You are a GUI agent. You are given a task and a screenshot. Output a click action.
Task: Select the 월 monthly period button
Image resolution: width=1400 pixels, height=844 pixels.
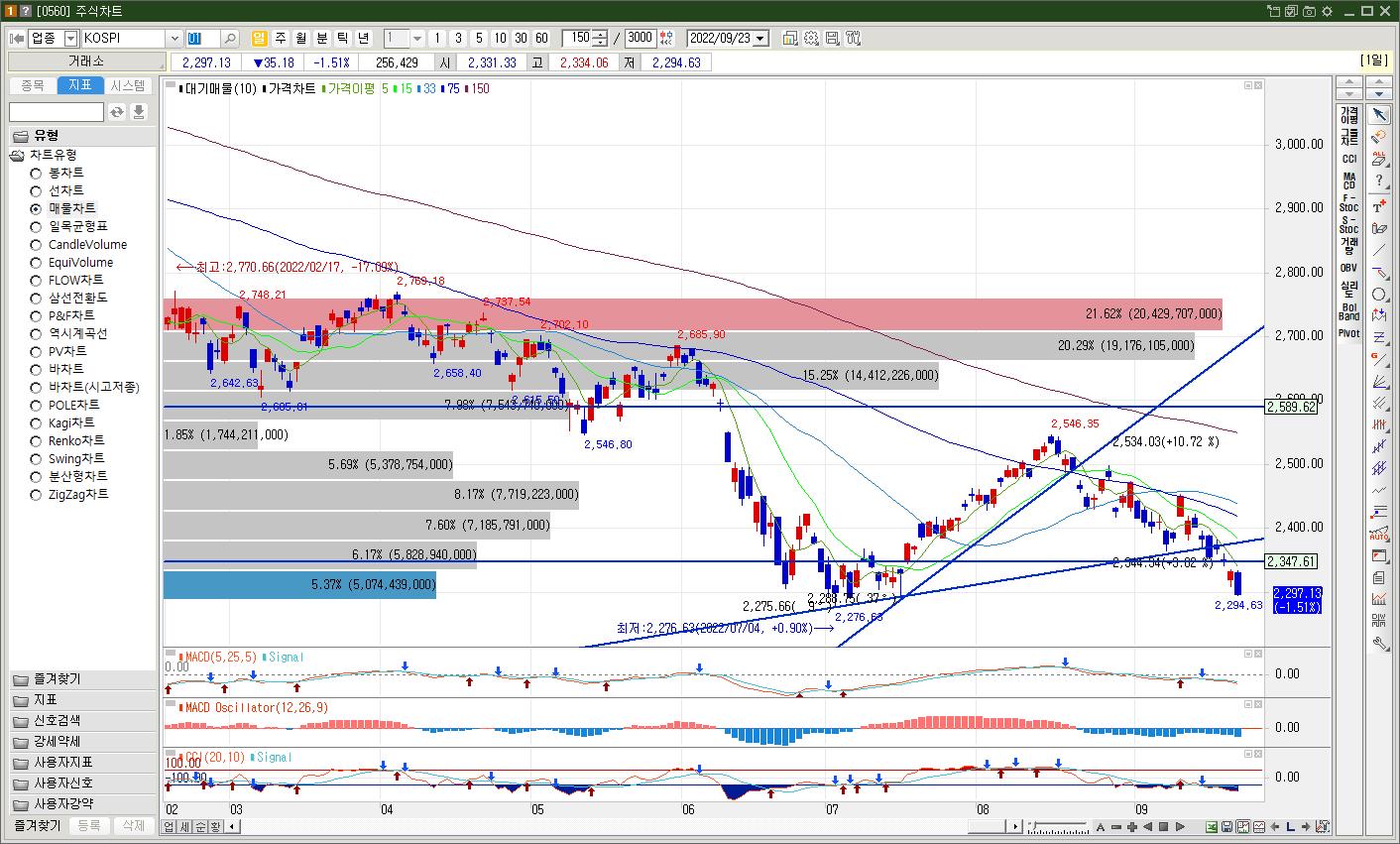point(301,38)
